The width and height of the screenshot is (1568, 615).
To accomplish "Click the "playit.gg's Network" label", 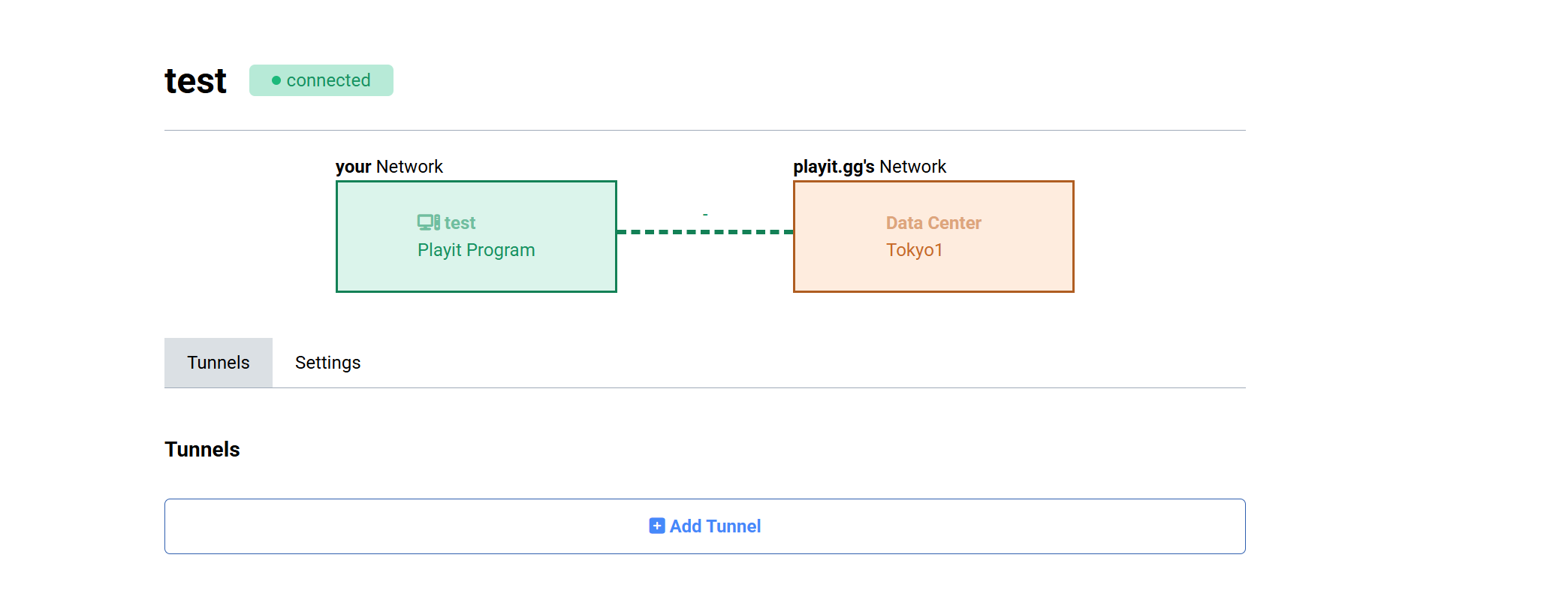I will click(x=870, y=167).
